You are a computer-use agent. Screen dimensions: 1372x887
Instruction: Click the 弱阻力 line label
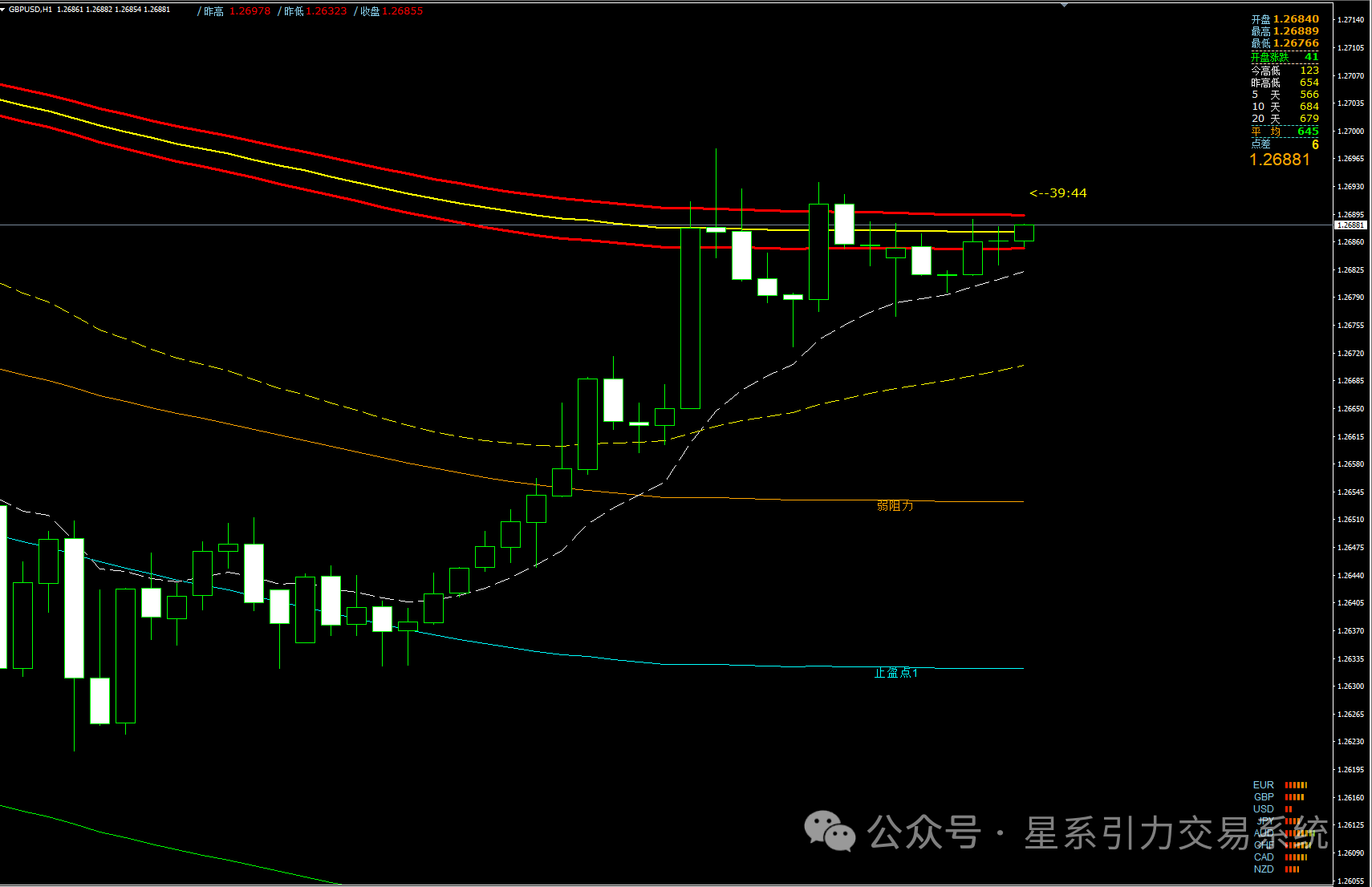click(x=895, y=505)
